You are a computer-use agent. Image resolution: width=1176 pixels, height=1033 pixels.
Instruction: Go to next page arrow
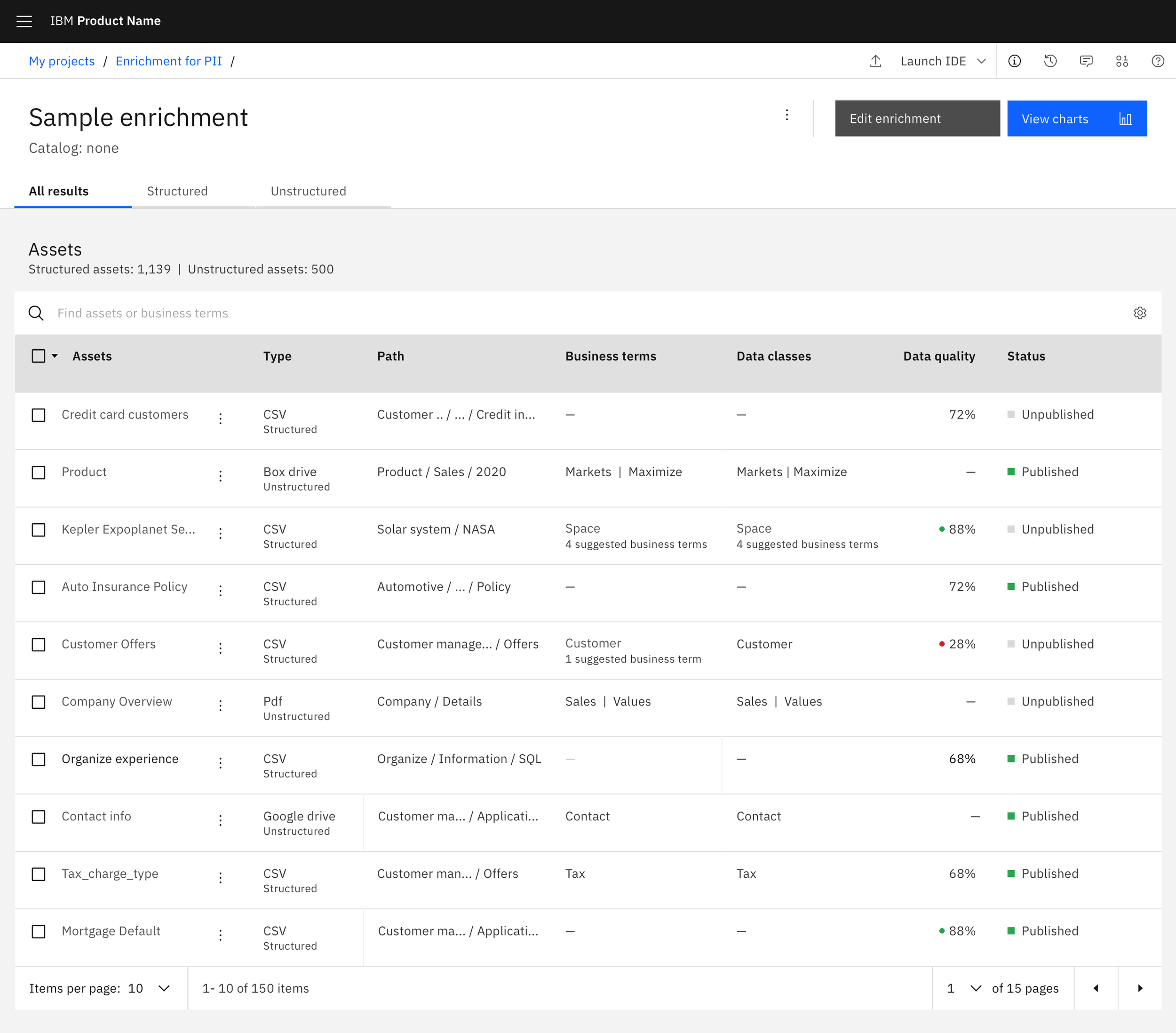click(x=1140, y=988)
